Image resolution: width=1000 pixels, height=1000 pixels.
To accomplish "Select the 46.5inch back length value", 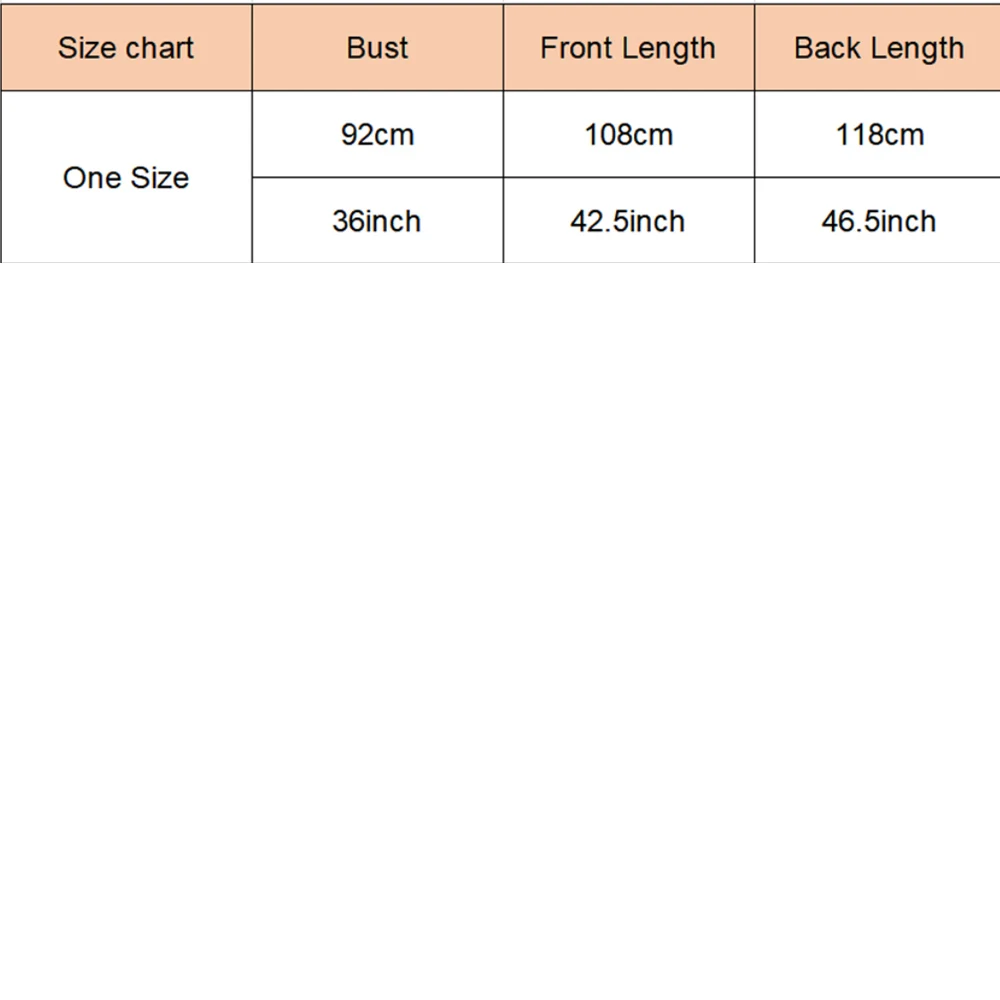I will click(x=878, y=221).
